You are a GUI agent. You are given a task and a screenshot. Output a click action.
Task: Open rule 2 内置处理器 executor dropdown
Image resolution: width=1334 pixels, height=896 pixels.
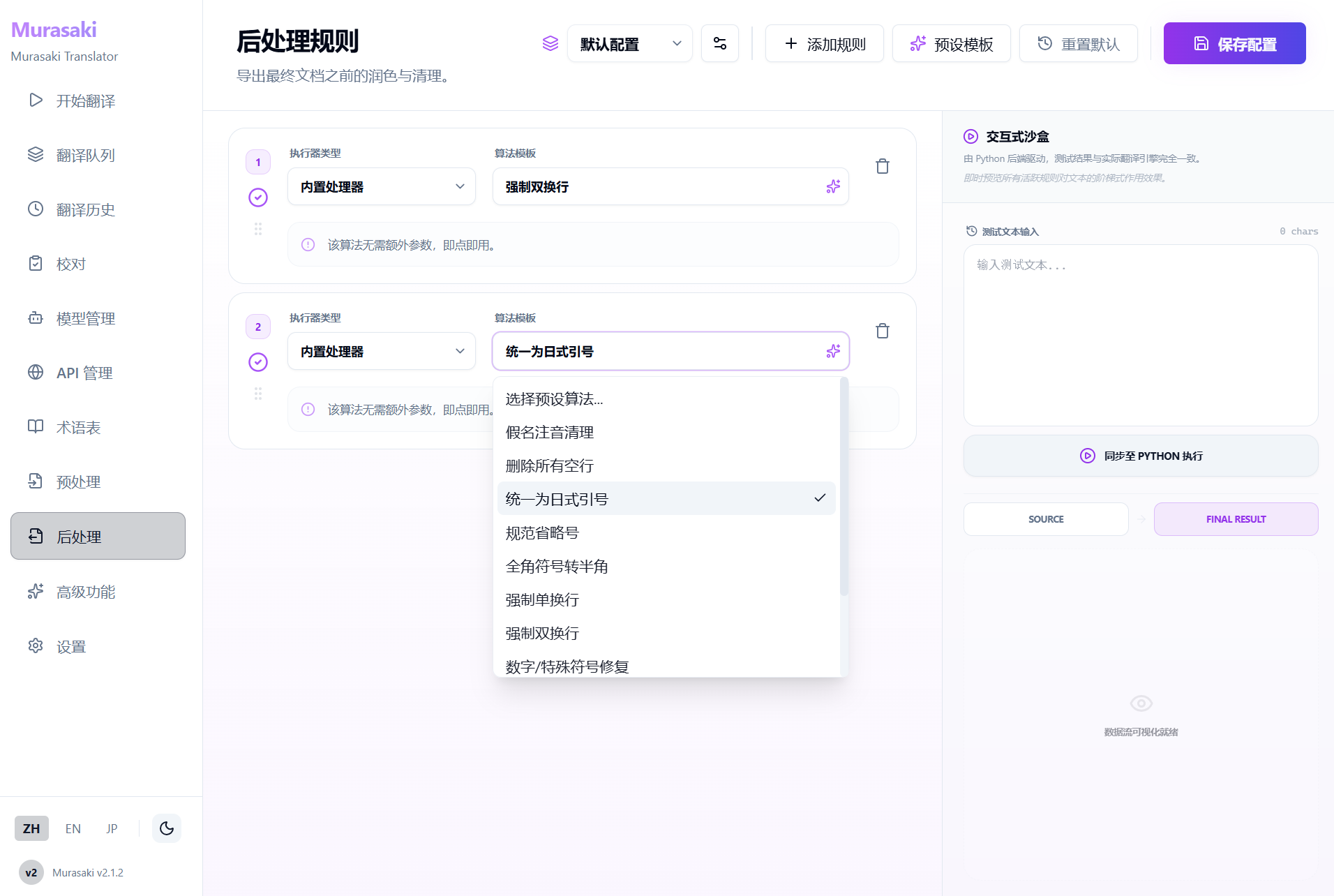coord(381,351)
